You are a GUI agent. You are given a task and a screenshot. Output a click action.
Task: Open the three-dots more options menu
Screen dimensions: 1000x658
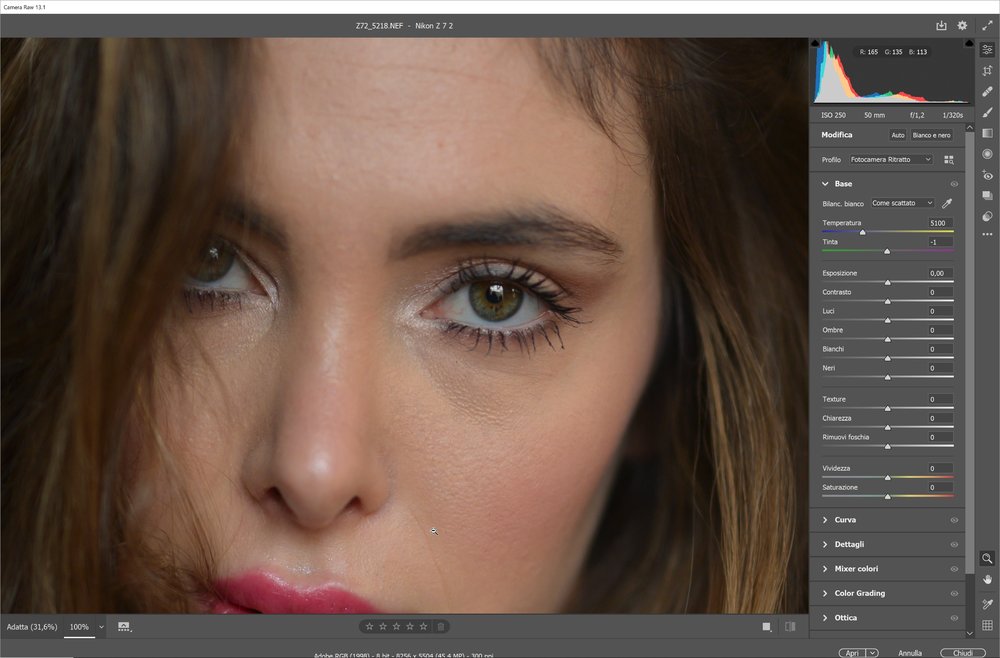(x=987, y=235)
